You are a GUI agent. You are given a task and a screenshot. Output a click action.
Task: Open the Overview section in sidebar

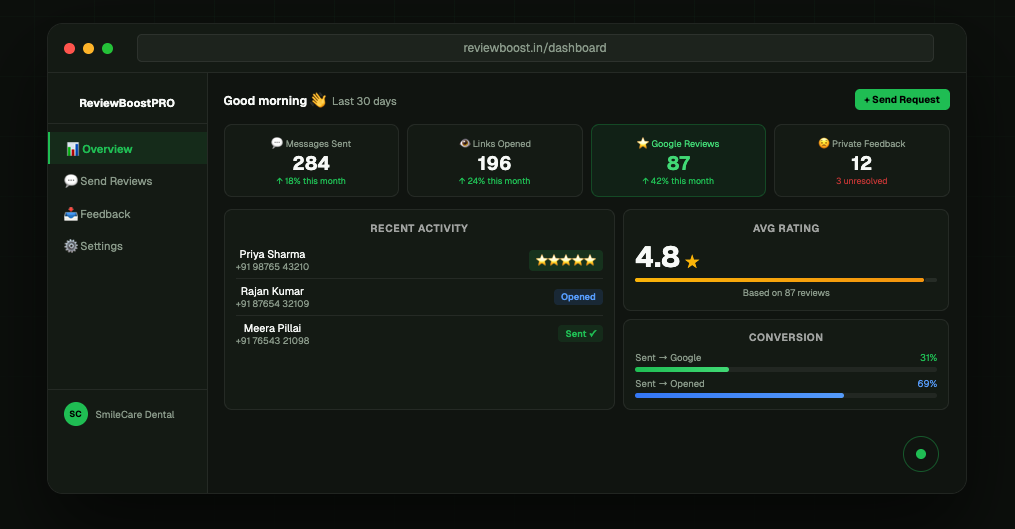point(128,148)
